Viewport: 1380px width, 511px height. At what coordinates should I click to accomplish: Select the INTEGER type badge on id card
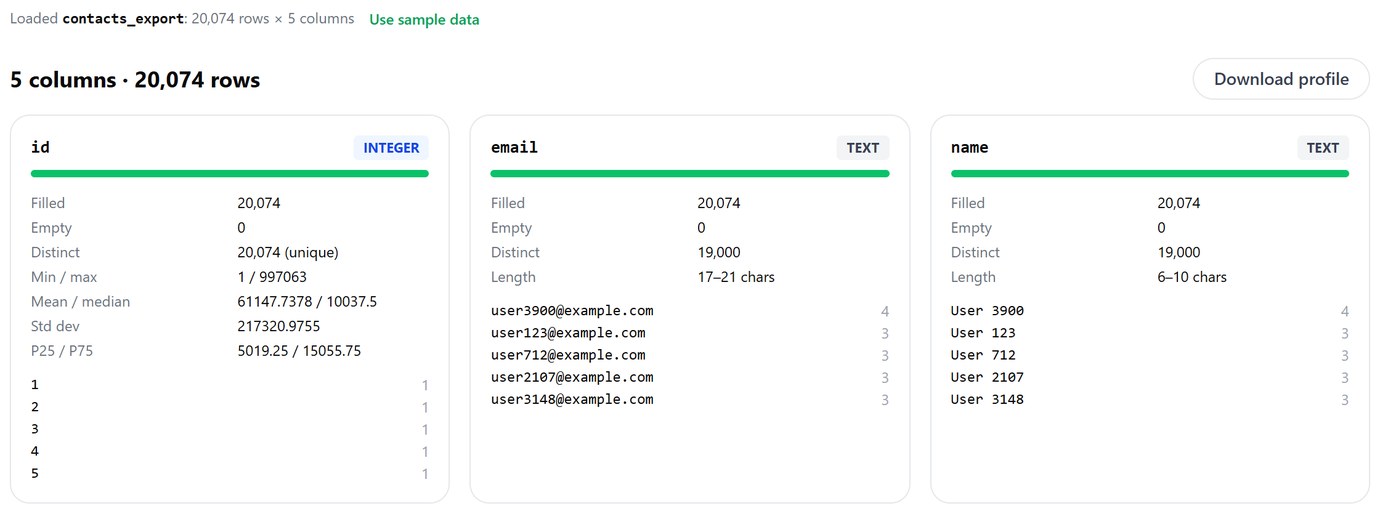[391, 148]
